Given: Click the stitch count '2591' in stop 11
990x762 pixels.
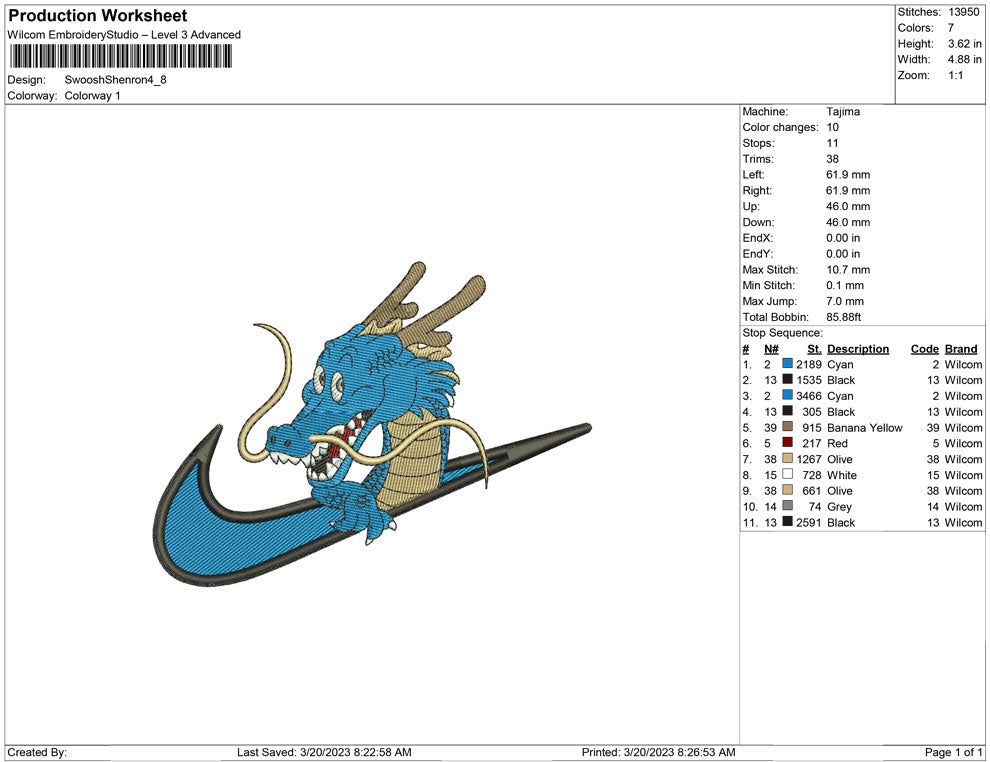Looking at the screenshot, I should point(809,522).
